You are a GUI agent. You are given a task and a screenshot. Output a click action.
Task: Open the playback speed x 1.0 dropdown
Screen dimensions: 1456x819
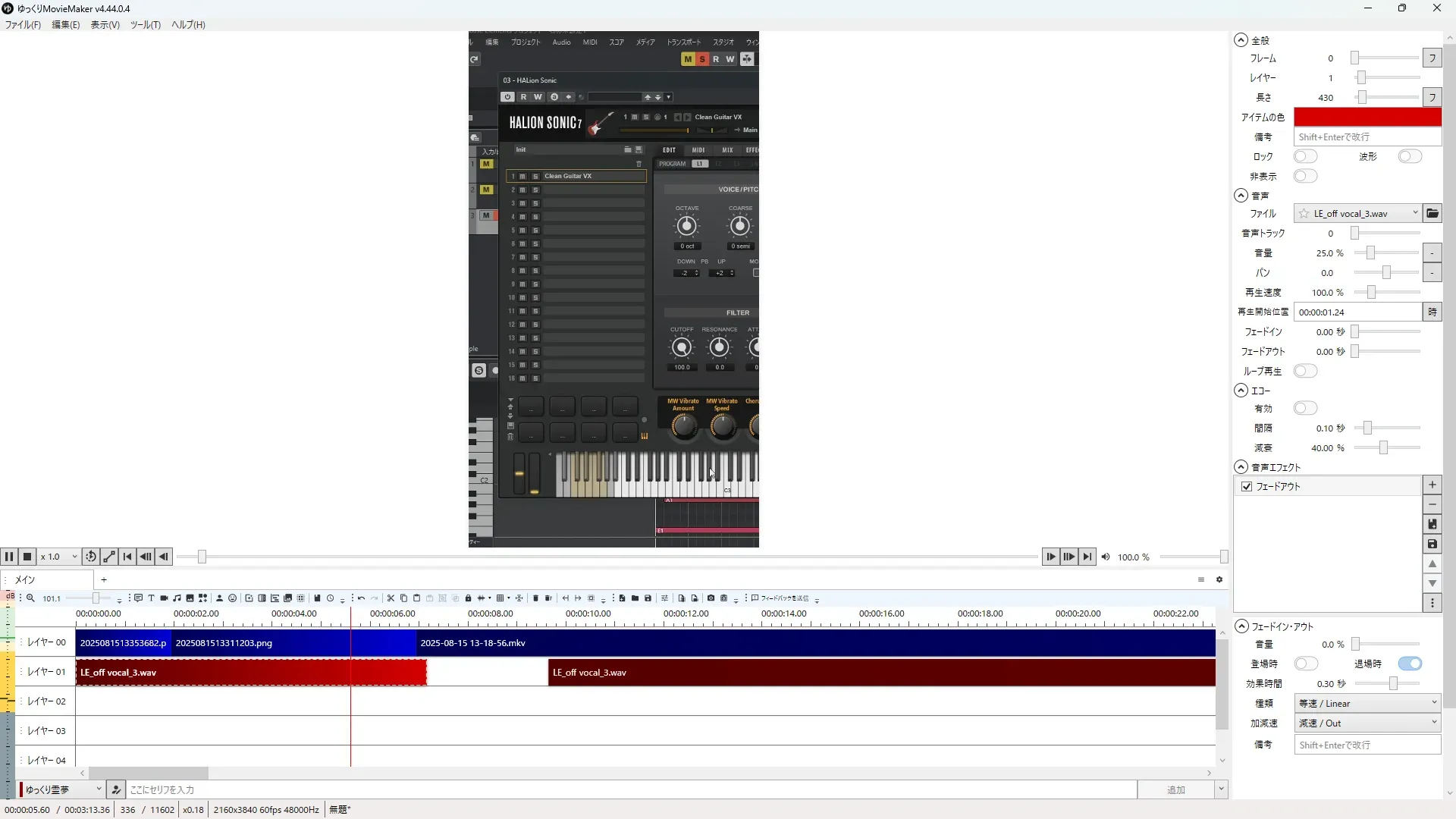tap(59, 557)
